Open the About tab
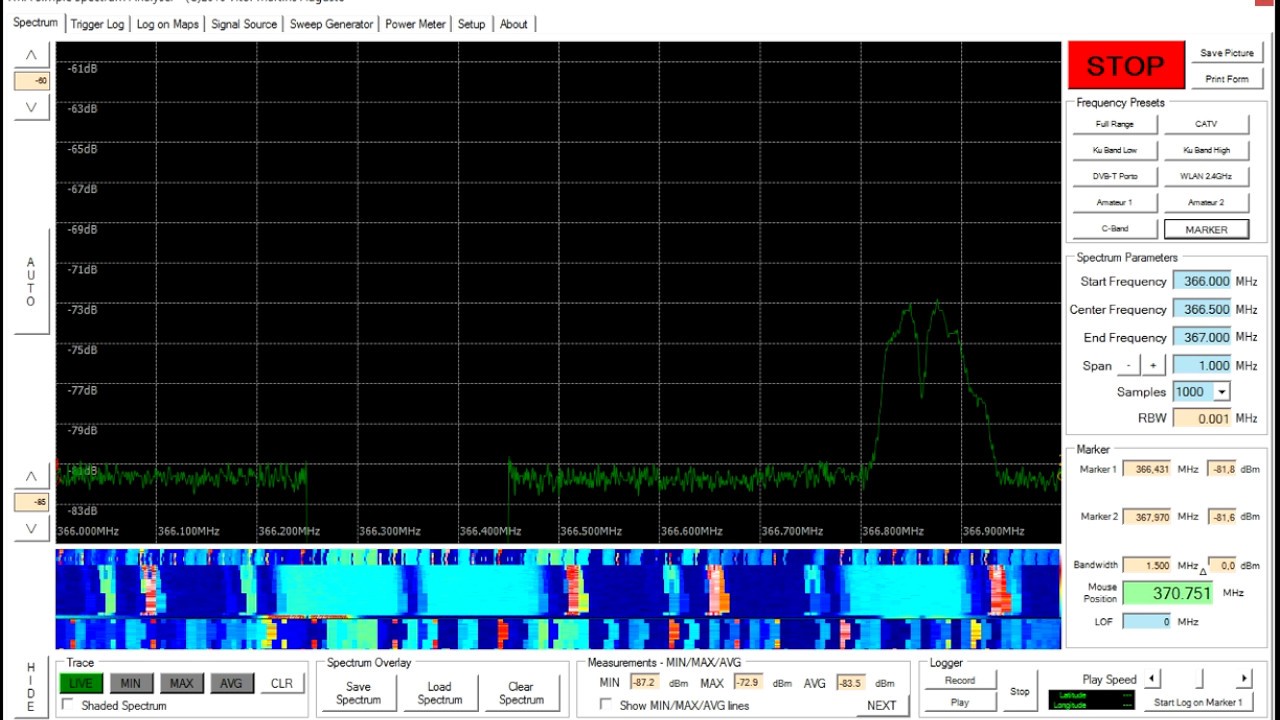1280x720 pixels. click(513, 24)
